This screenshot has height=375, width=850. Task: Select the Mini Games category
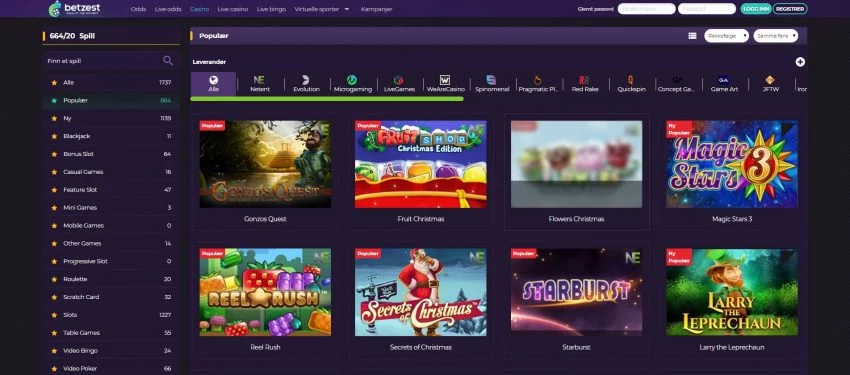pyautogui.click(x=111, y=208)
